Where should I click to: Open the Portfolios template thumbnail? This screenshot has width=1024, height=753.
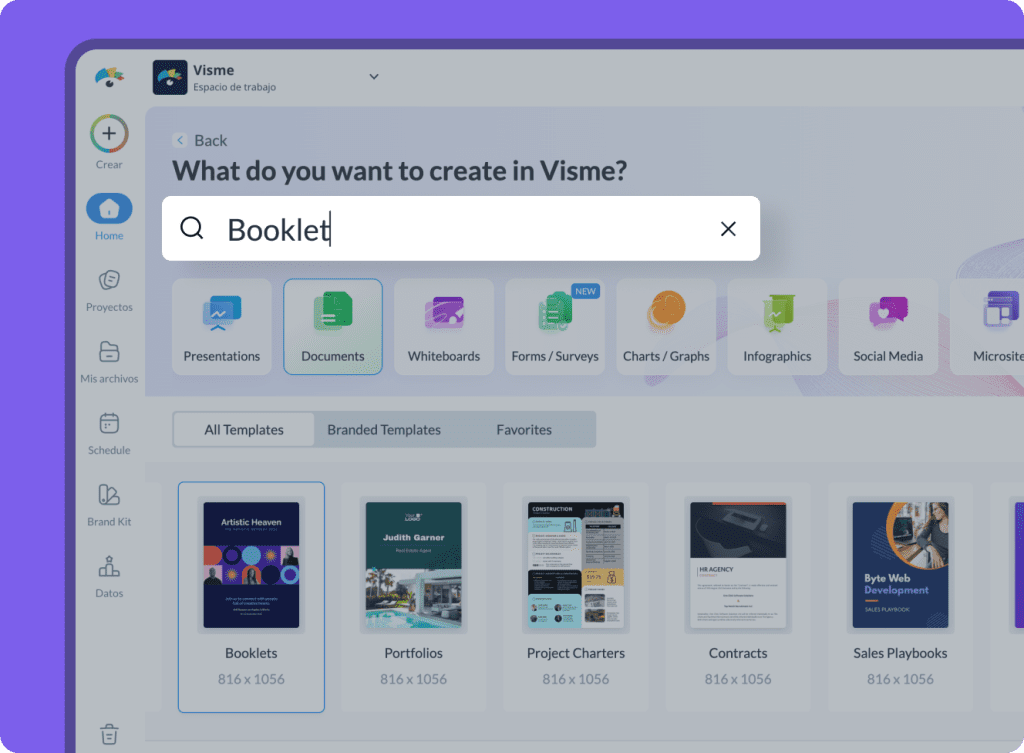pos(413,565)
